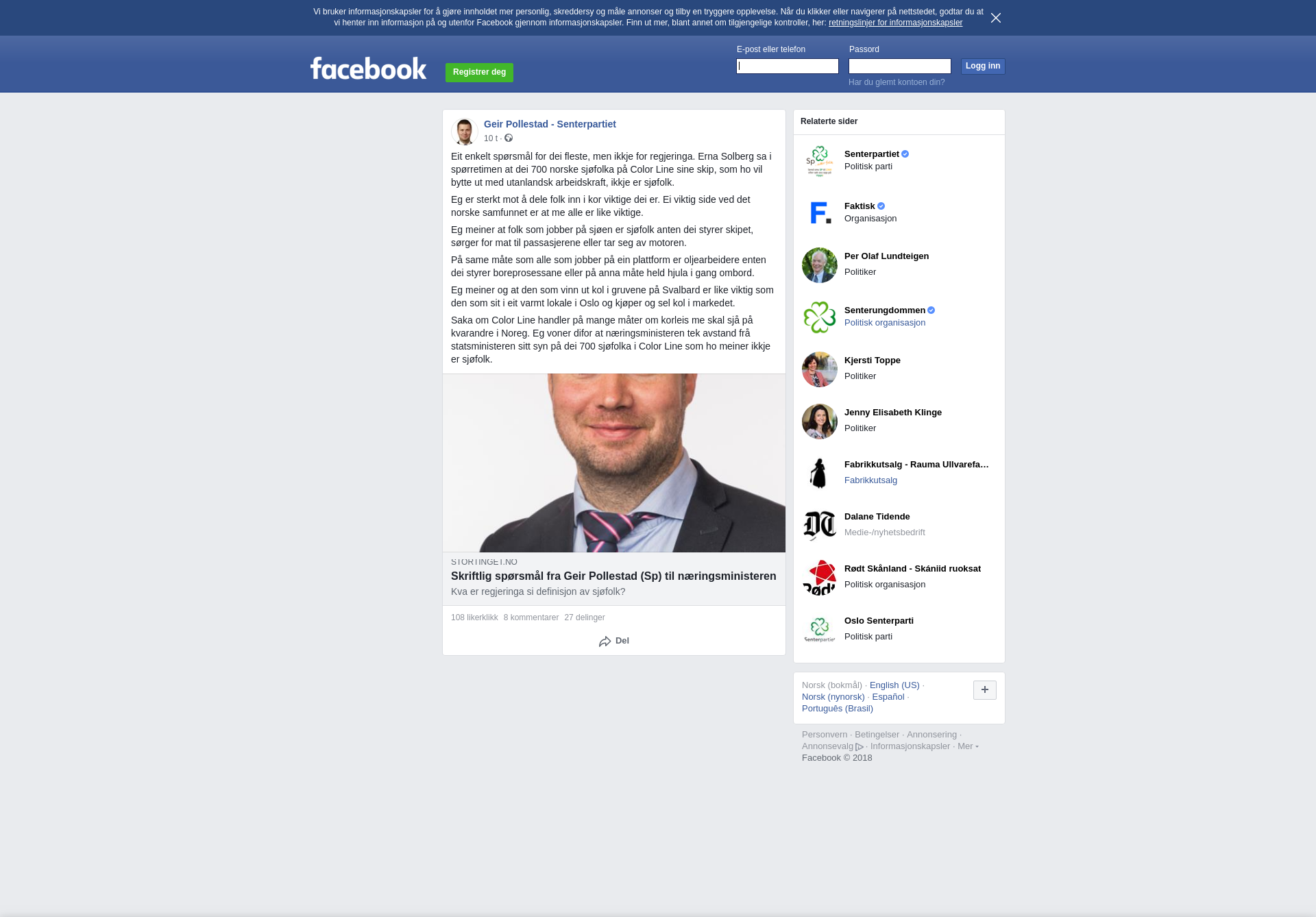Focus the Passord field
Image resolution: width=1316 pixels, height=917 pixels.
pos(900,66)
